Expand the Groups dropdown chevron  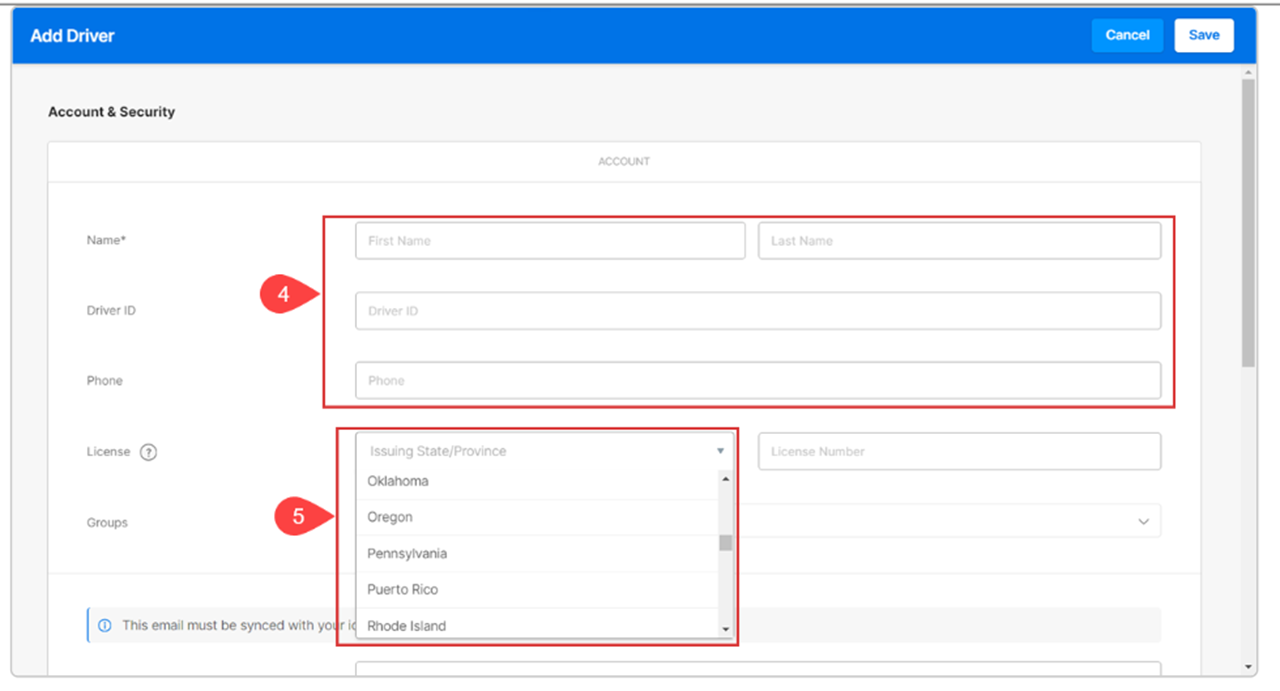(x=1144, y=522)
